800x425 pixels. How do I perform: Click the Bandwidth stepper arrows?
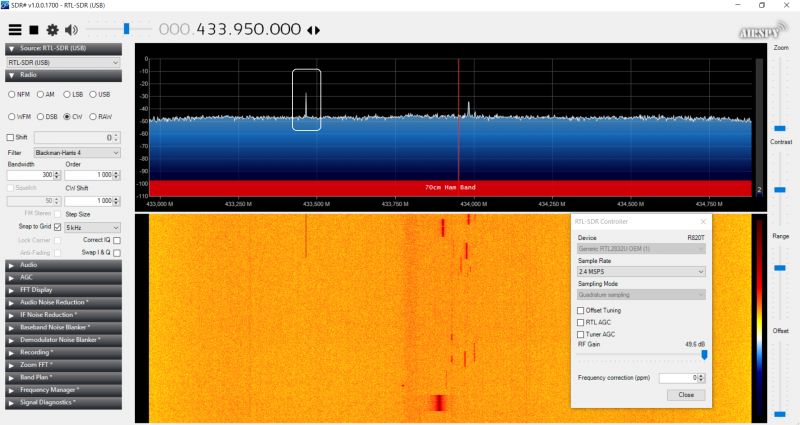click(57, 175)
